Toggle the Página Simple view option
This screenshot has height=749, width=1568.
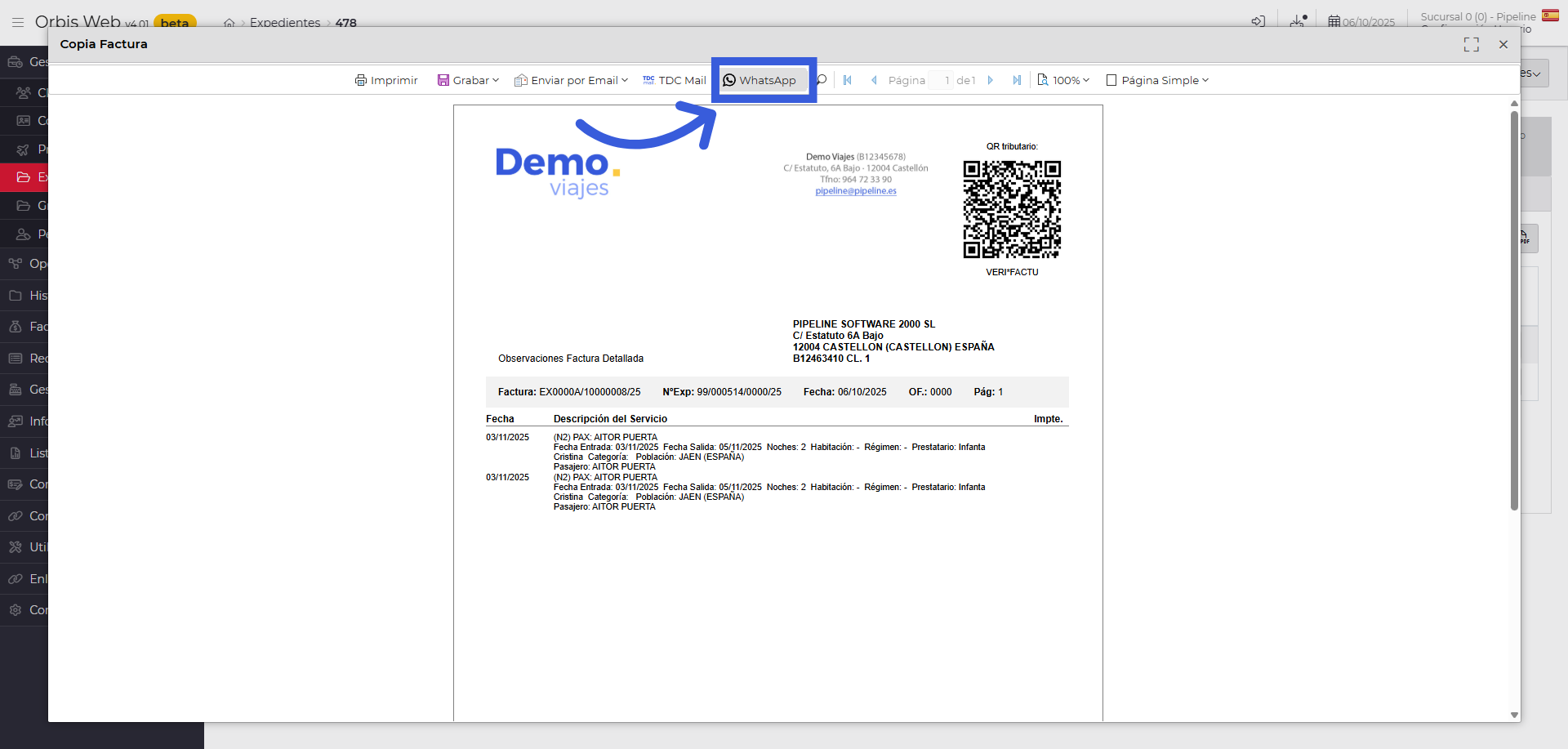click(1156, 80)
